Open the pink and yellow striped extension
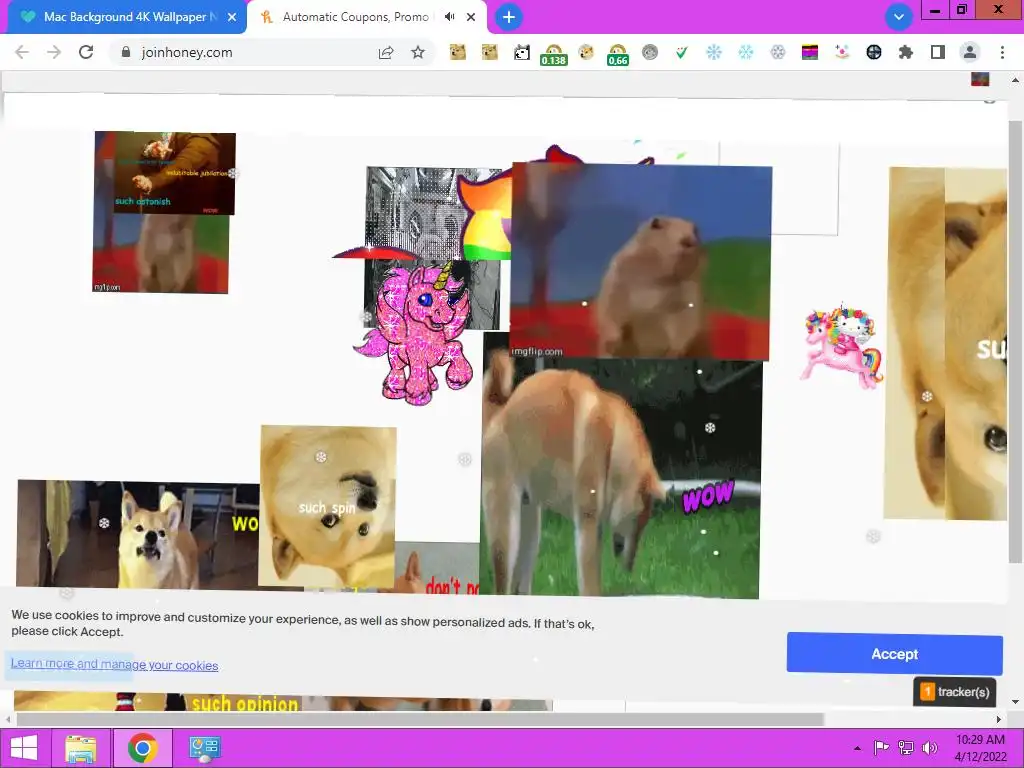 (810, 52)
